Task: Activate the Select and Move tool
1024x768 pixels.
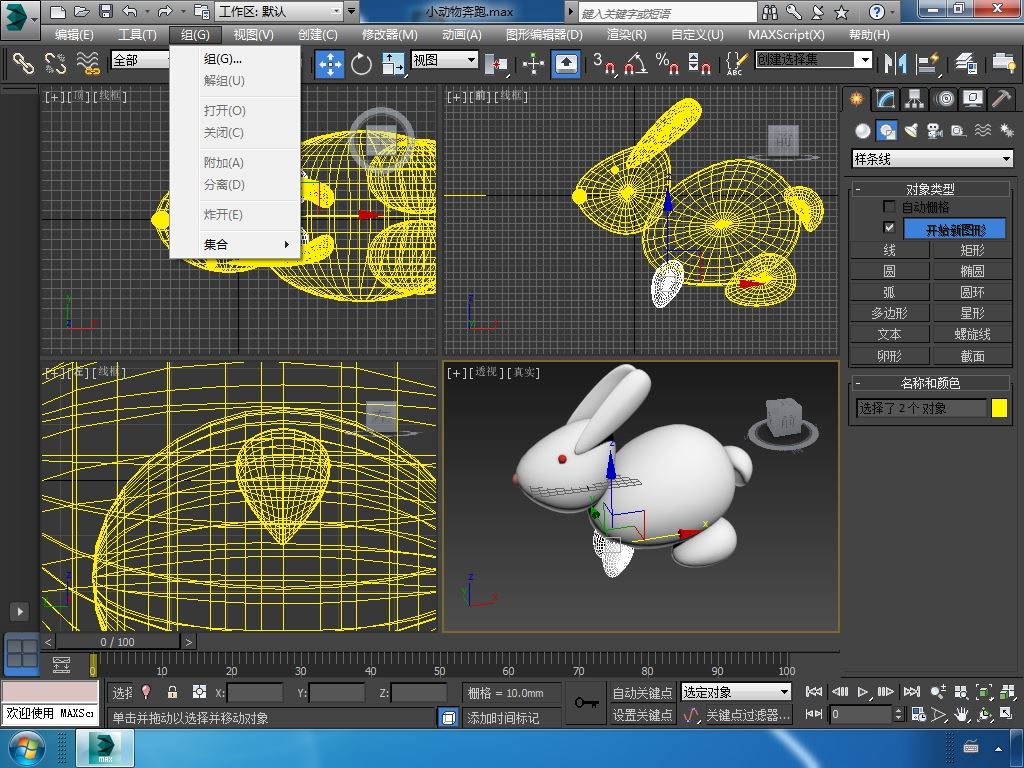Action: (330, 64)
